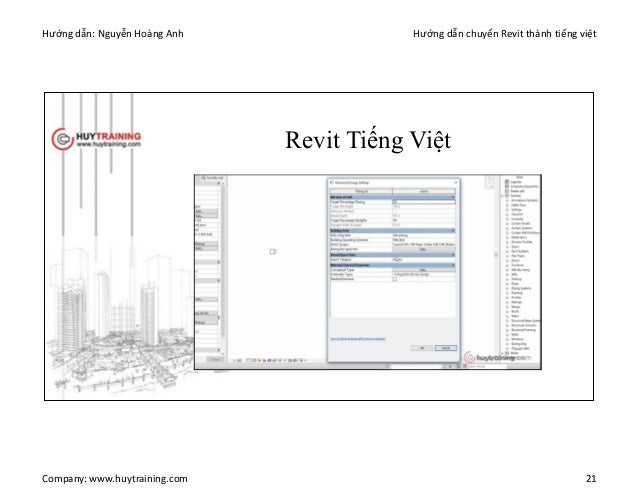Select Structural Columns in Project Browser
The image size is (638, 493).
[x=524, y=325]
